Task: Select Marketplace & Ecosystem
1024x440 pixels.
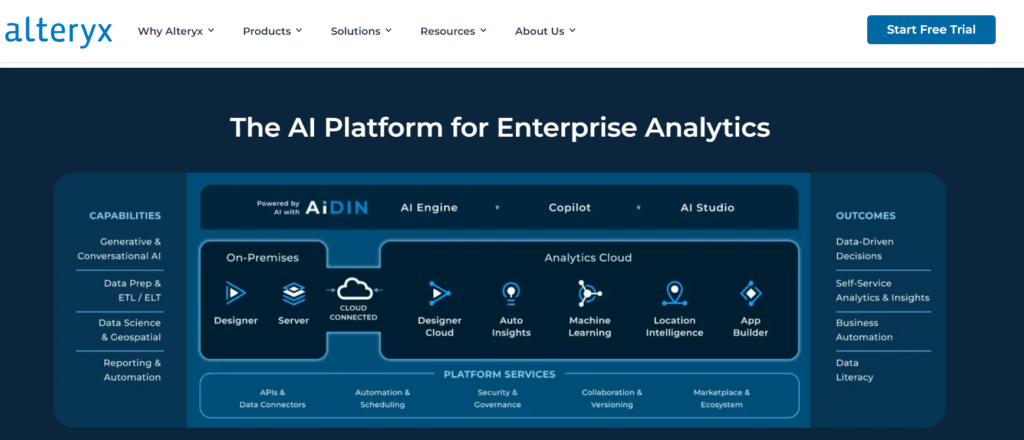Action: [x=722, y=398]
